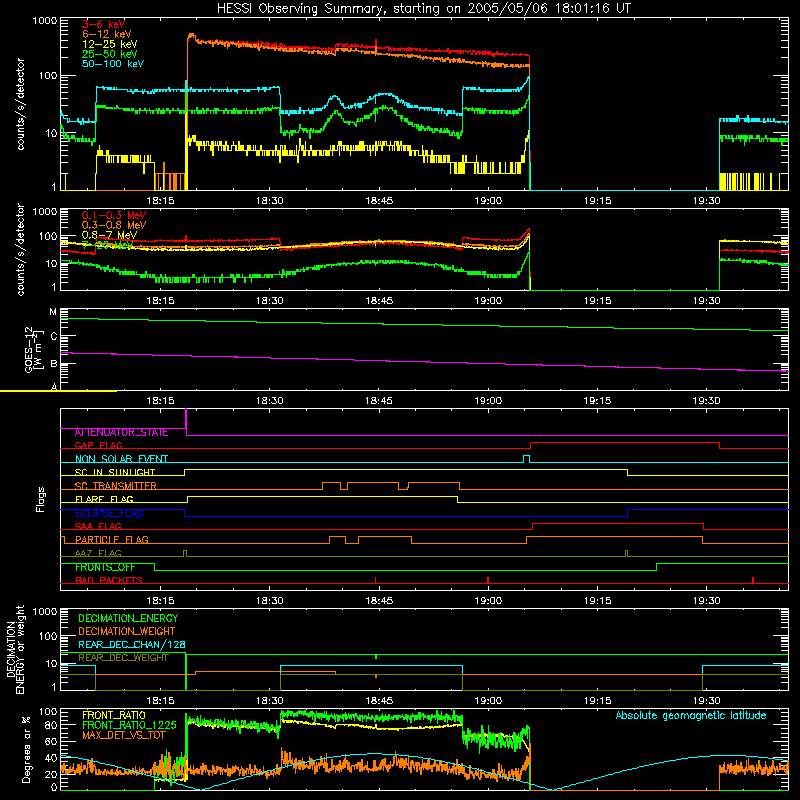Screen dimensions: 800x800
Task: Click the SC_TRANSMITTER flag label
Action: tap(115, 485)
